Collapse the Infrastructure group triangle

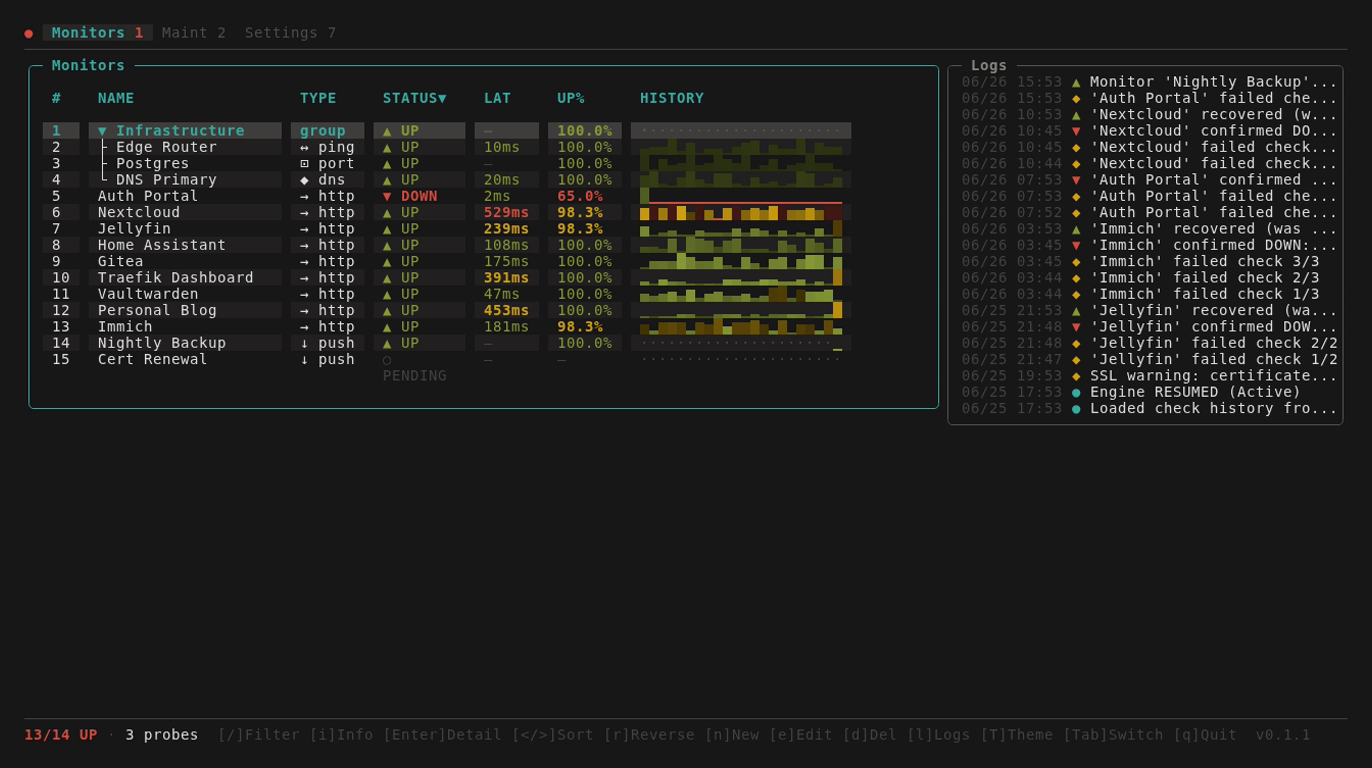[102, 131]
